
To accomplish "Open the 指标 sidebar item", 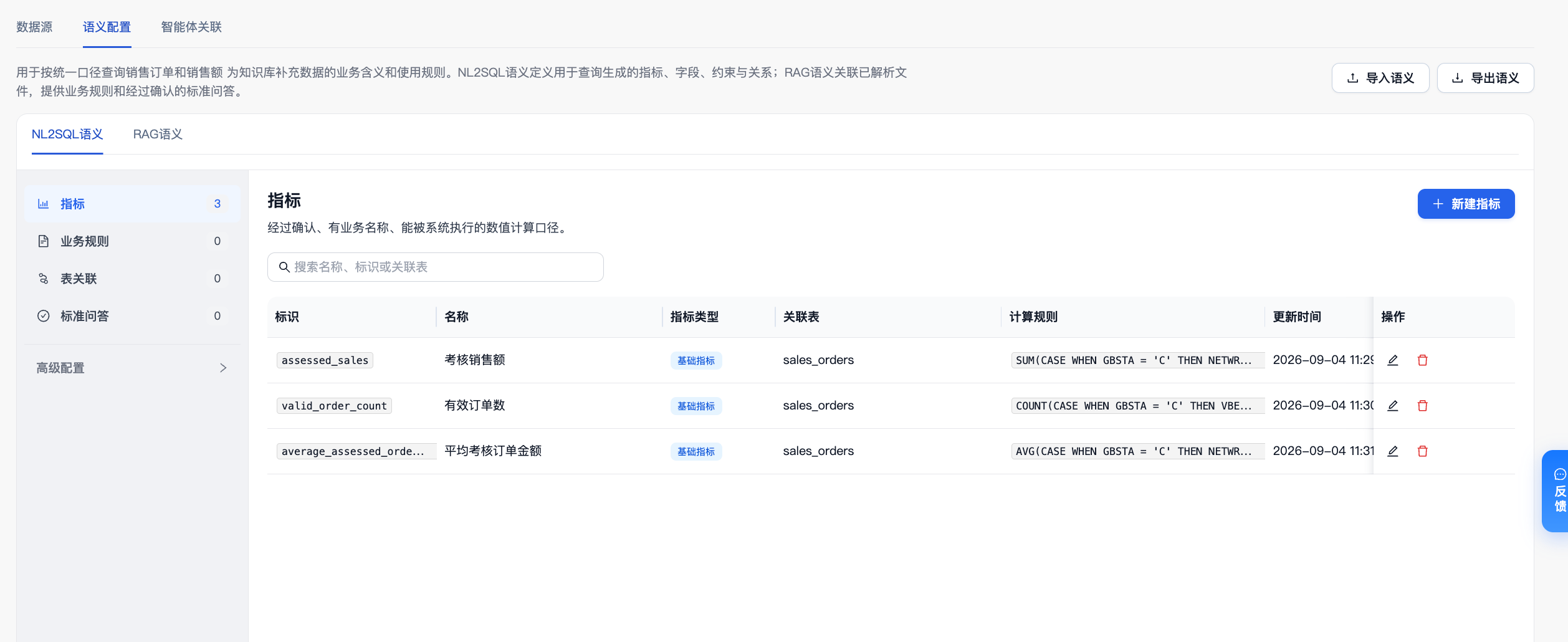I will pyautogui.click(x=132, y=204).
